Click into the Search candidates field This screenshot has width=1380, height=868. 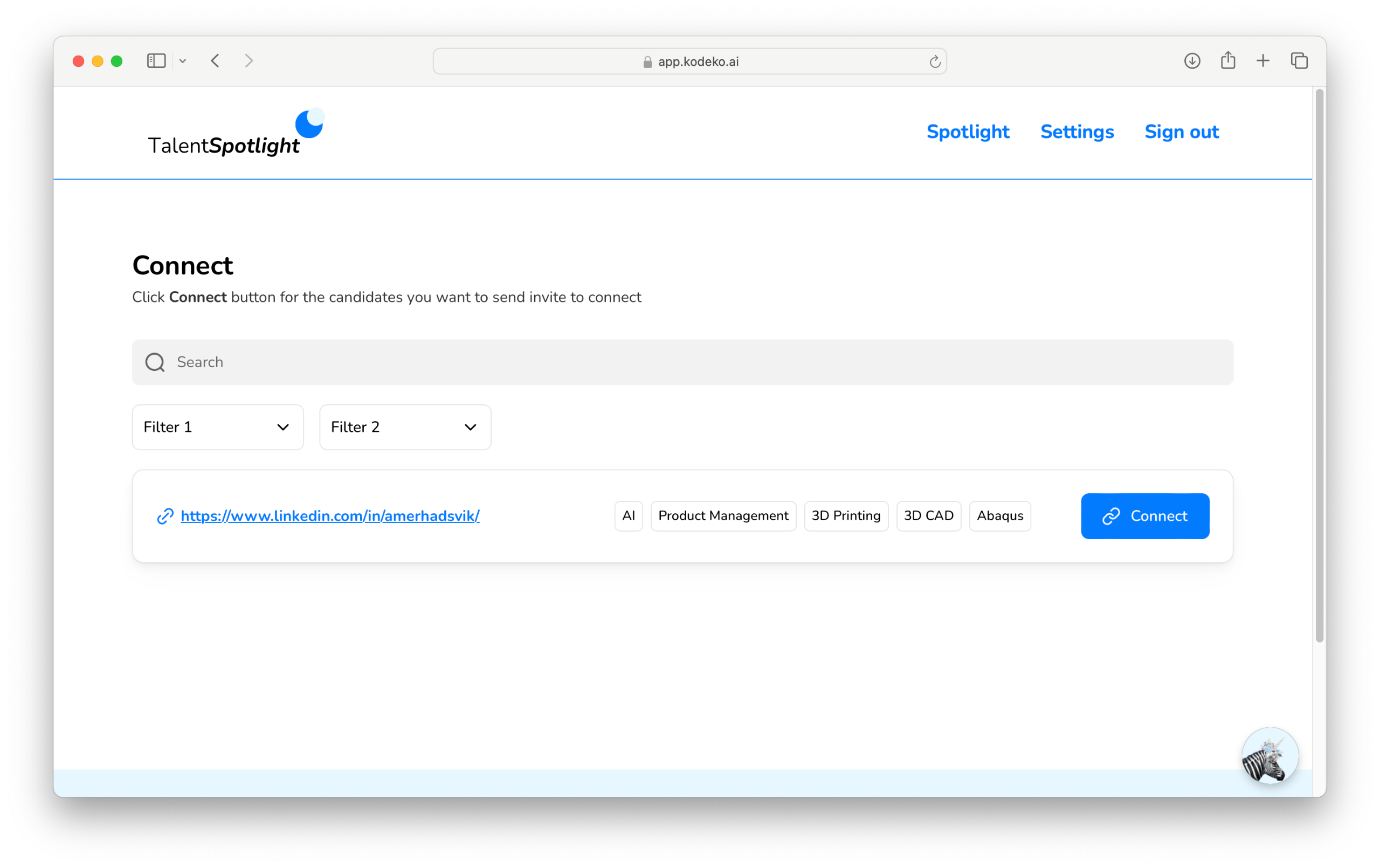tap(682, 362)
